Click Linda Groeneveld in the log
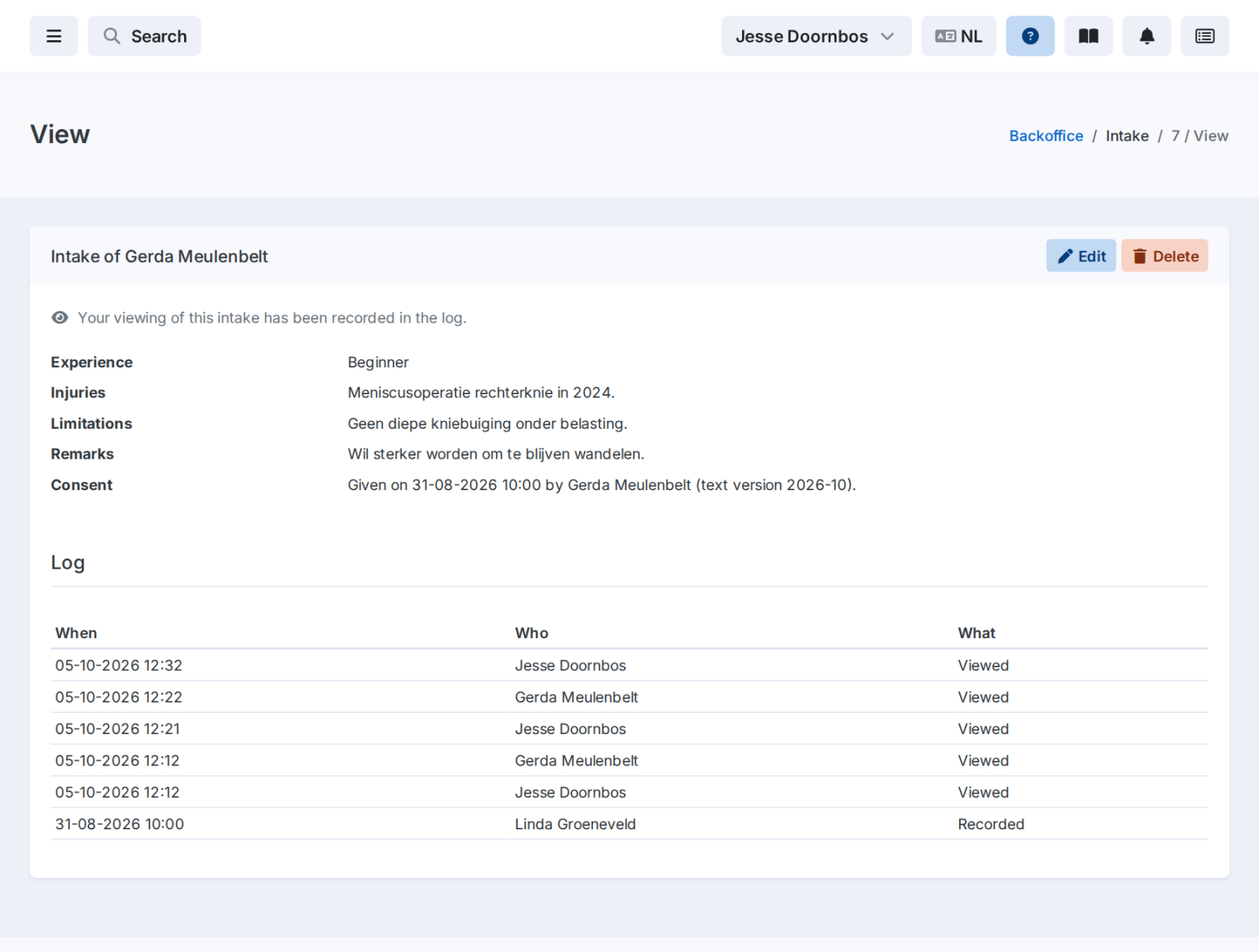The height and width of the screenshot is (952, 1259). pyautogui.click(x=575, y=825)
